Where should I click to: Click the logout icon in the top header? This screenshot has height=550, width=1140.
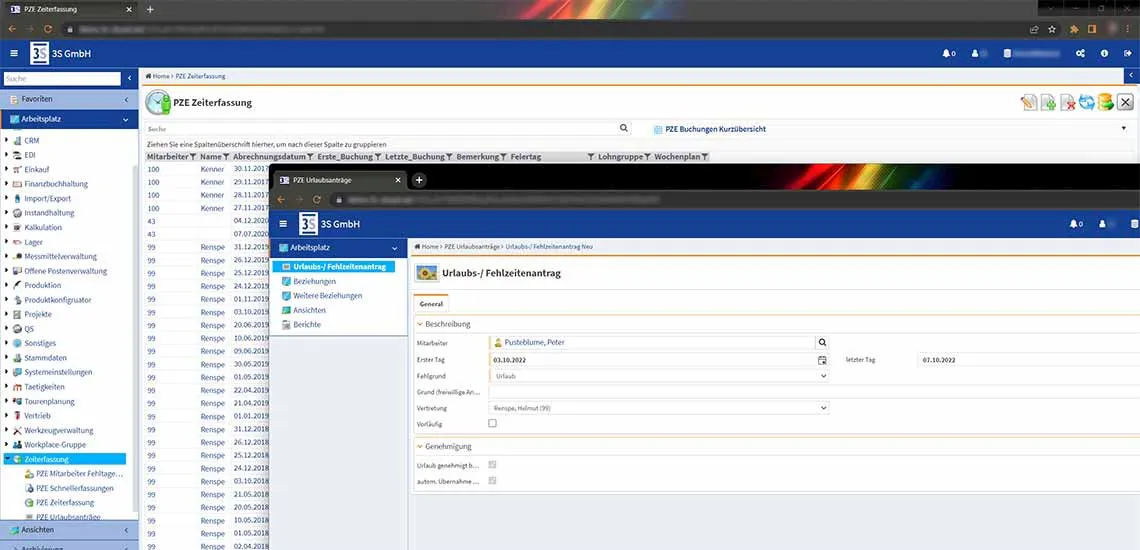(1127, 53)
